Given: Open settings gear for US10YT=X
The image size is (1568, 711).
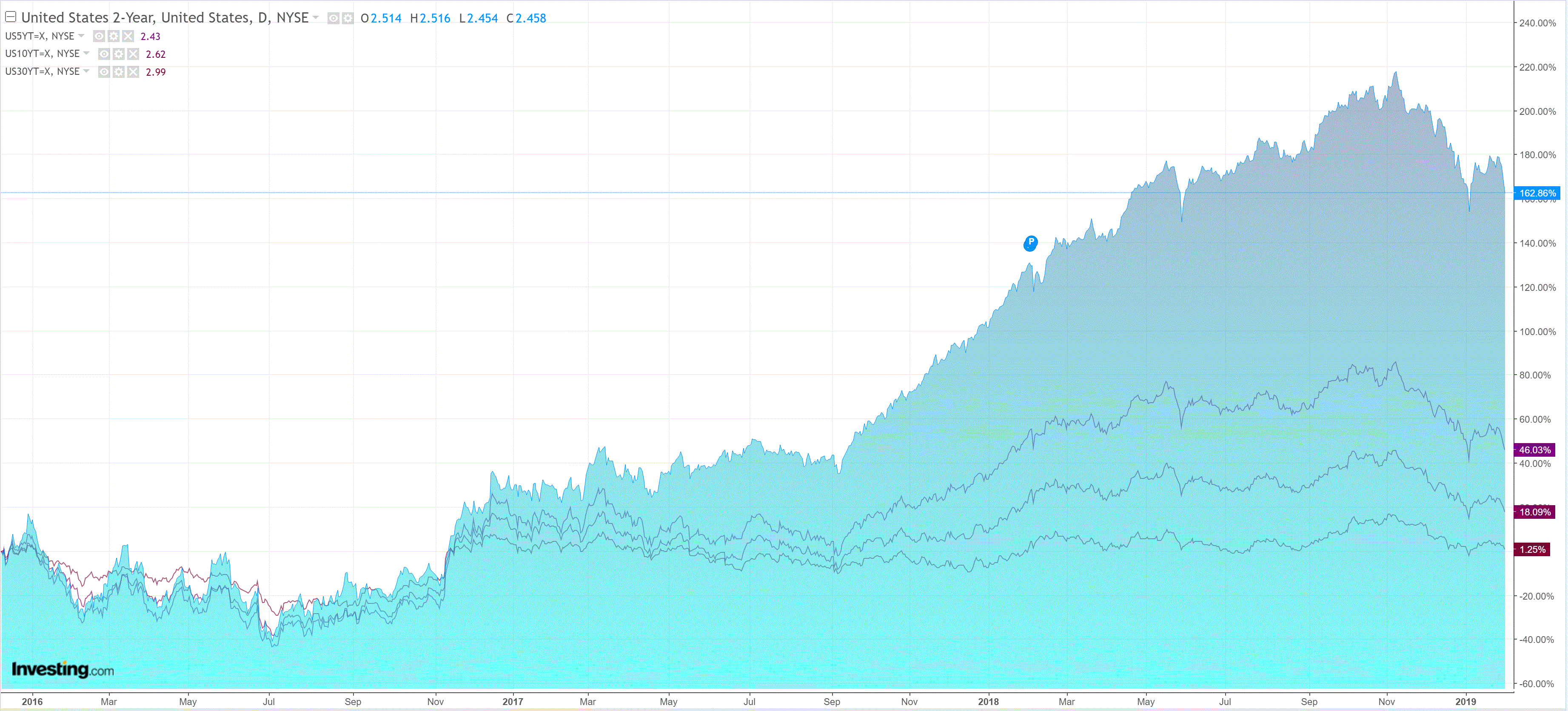Looking at the screenshot, I should point(119,54).
